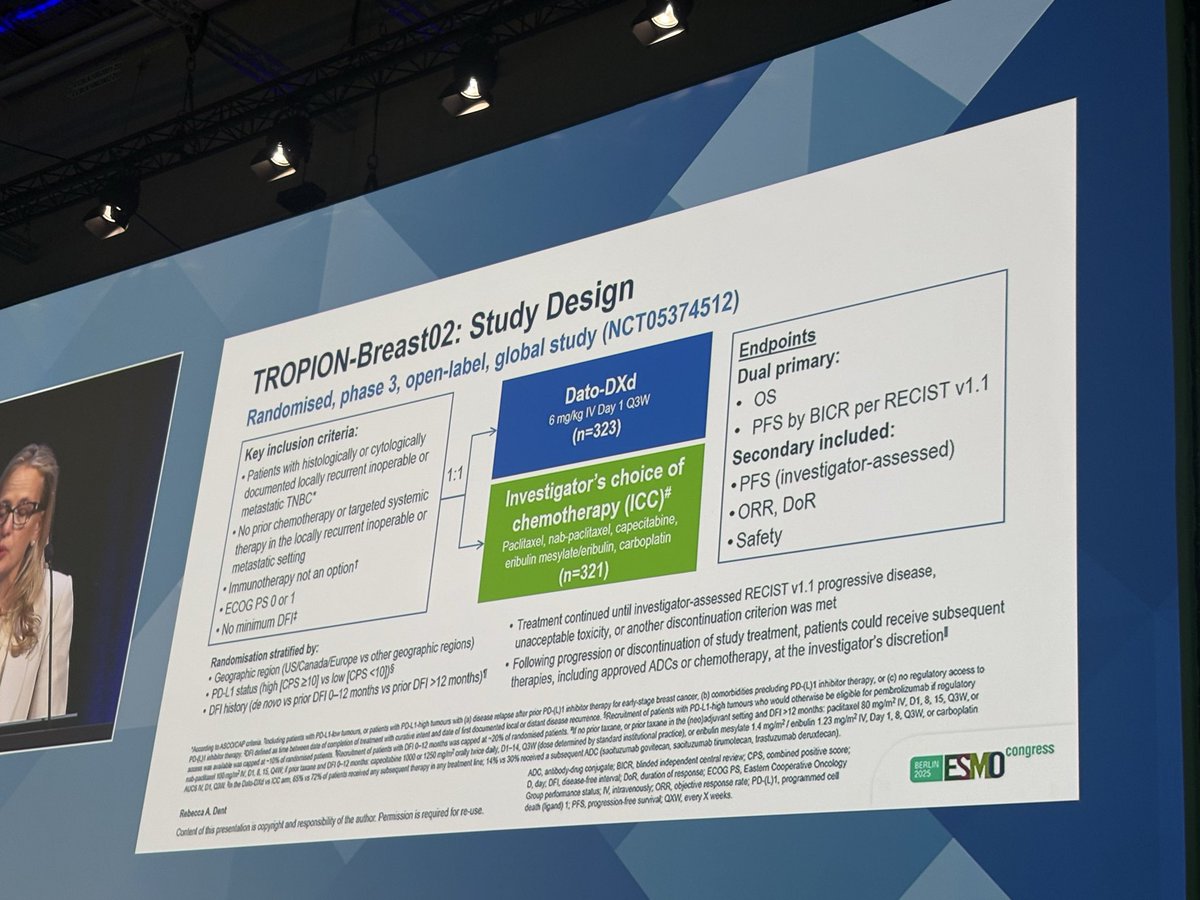The width and height of the screenshot is (1200, 900).
Task: Click the 'Dual primary:' label
Action: 788,365
